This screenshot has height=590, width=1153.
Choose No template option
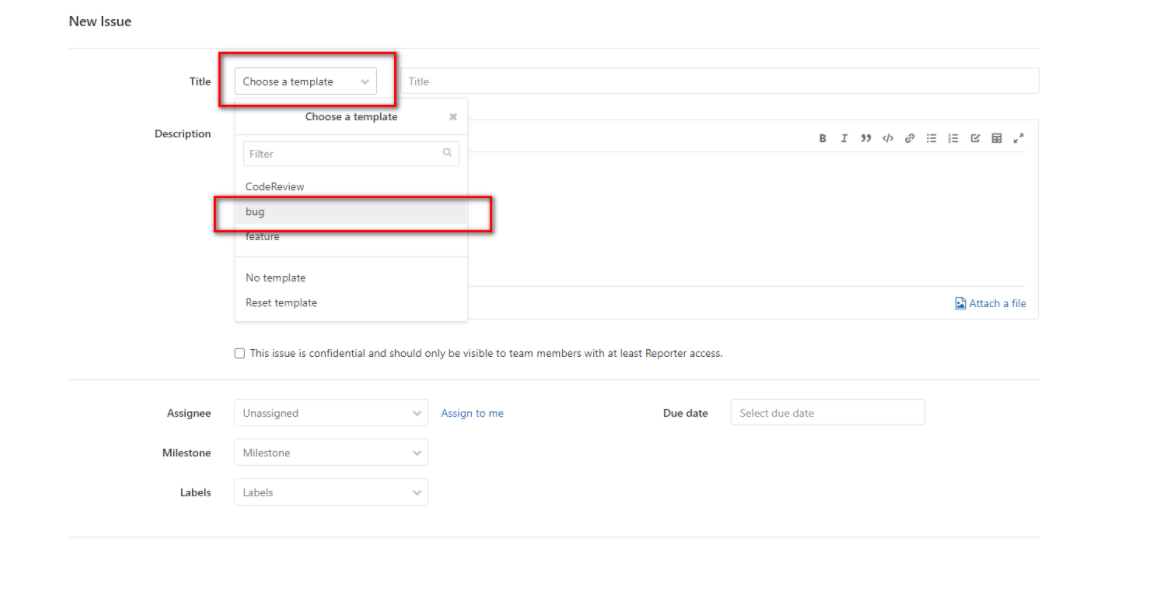(x=351, y=278)
